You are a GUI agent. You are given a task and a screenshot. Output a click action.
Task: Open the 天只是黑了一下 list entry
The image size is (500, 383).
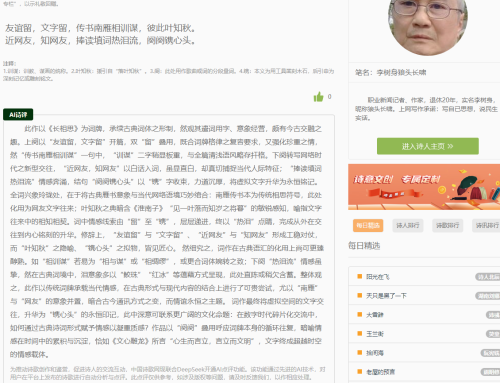point(386,296)
